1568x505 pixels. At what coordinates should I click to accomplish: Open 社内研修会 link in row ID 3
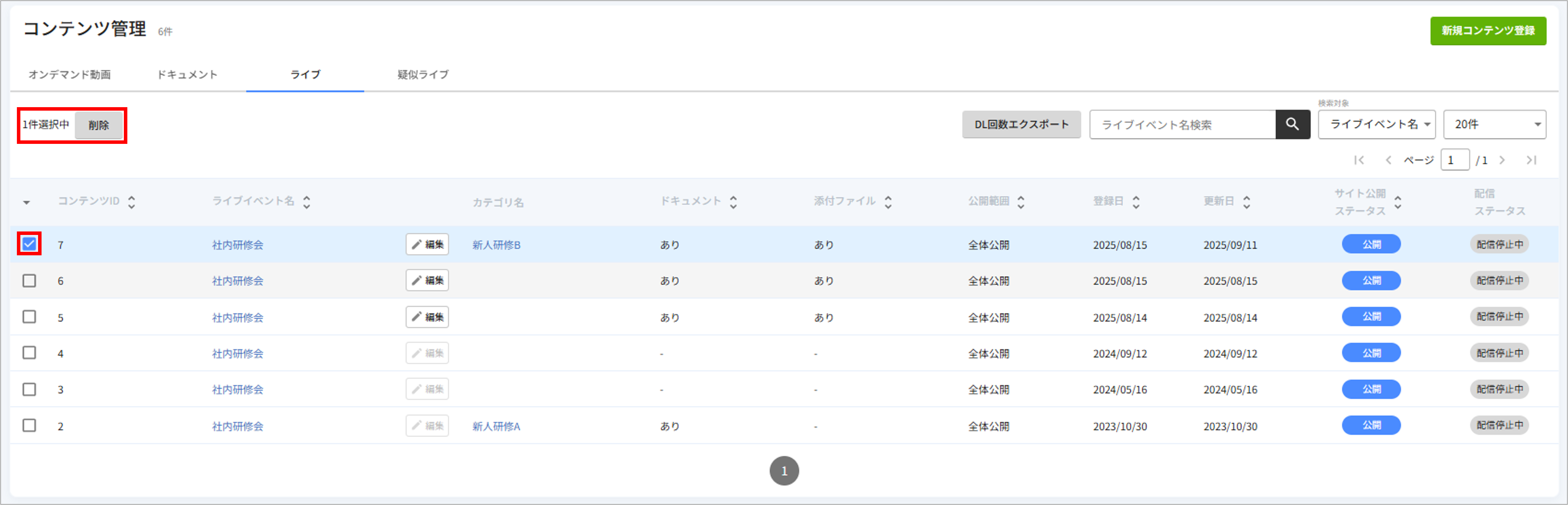[x=238, y=390]
